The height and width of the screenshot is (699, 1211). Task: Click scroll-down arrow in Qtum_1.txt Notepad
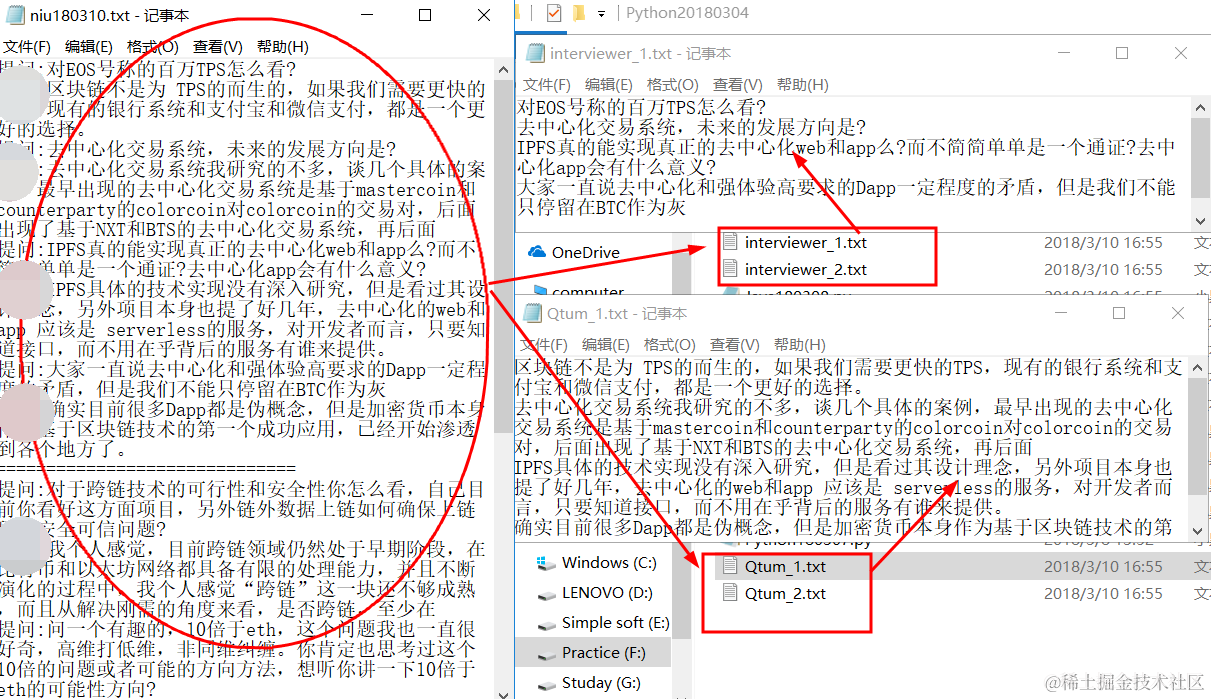point(1199,533)
